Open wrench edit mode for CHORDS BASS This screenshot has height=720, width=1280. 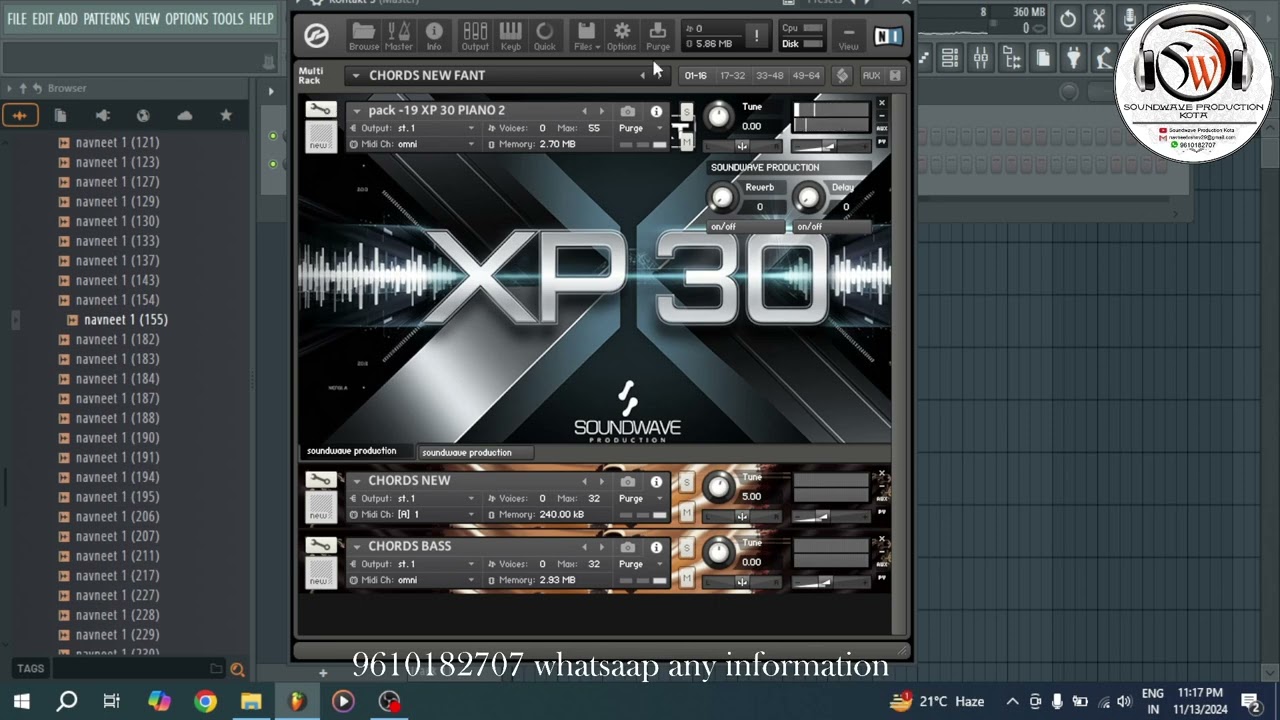tap(320, 546)
